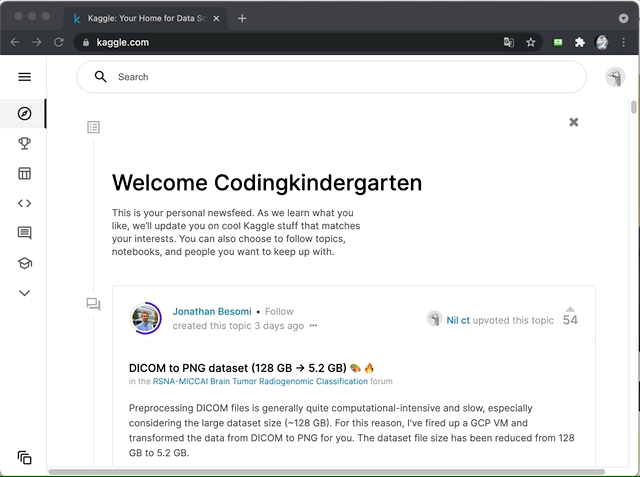Dismiss the welcome banner with X

point(573,122)
